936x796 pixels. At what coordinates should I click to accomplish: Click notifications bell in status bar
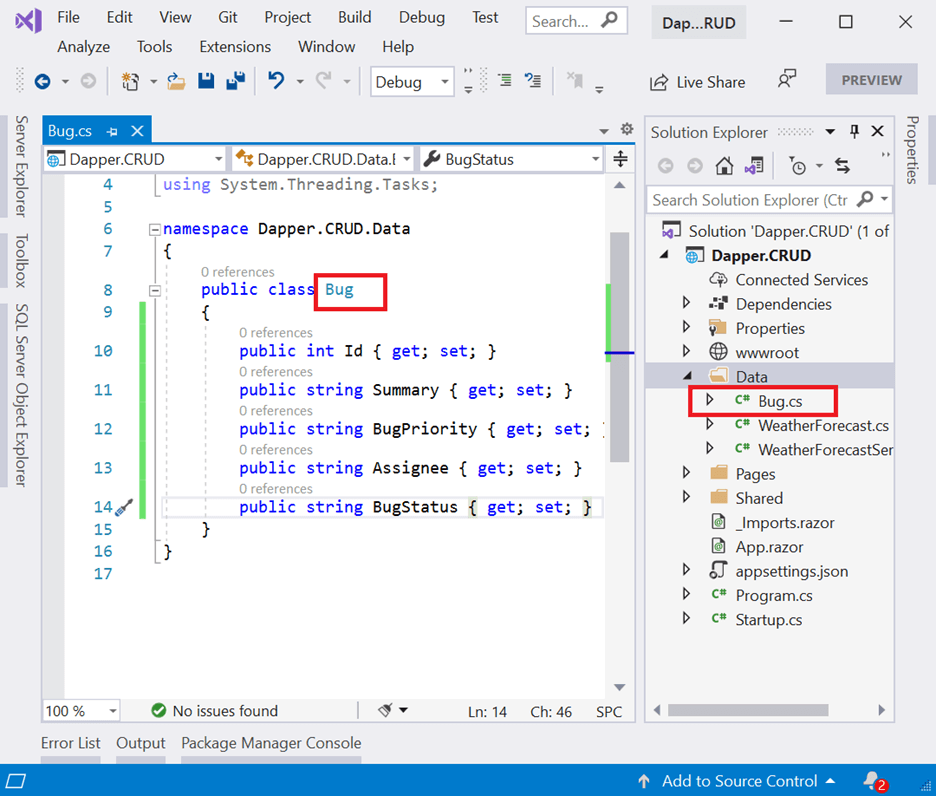[873, 780]
